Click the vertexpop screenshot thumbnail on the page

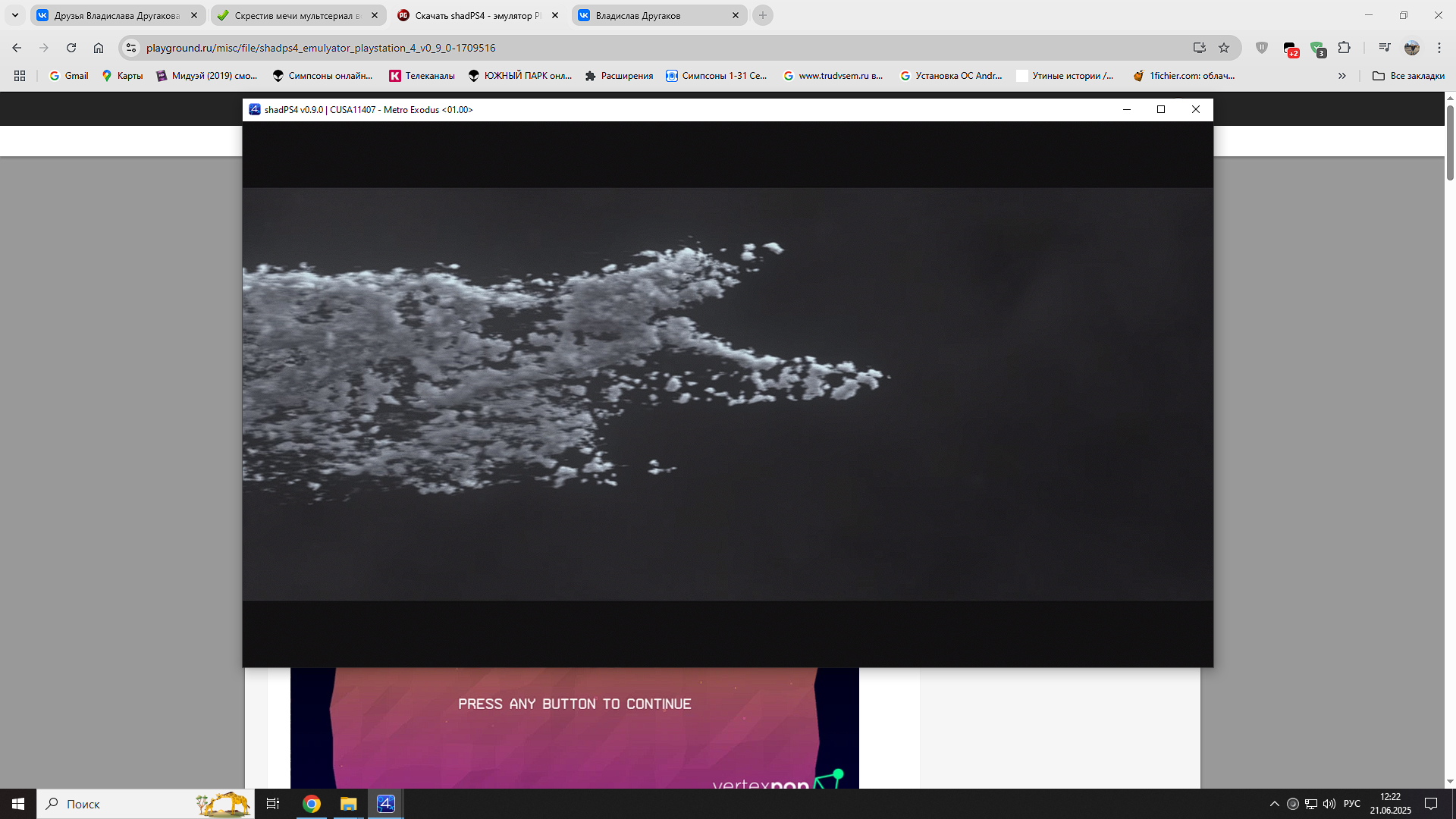pyautogui.click(x=575, y=728)
